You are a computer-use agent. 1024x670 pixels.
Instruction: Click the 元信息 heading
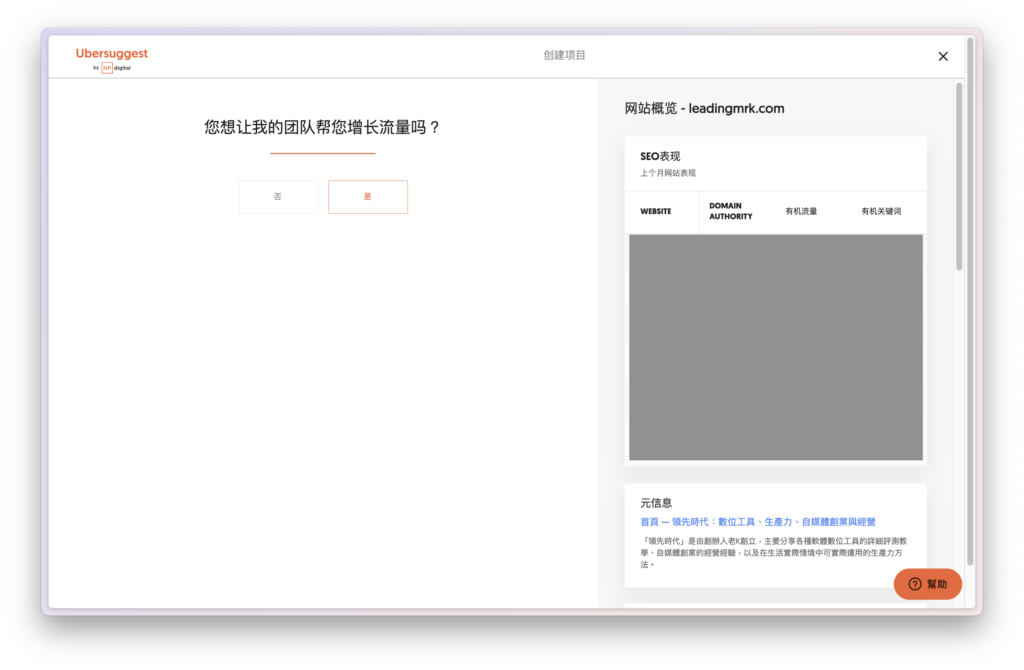click(x=656, y=503)
